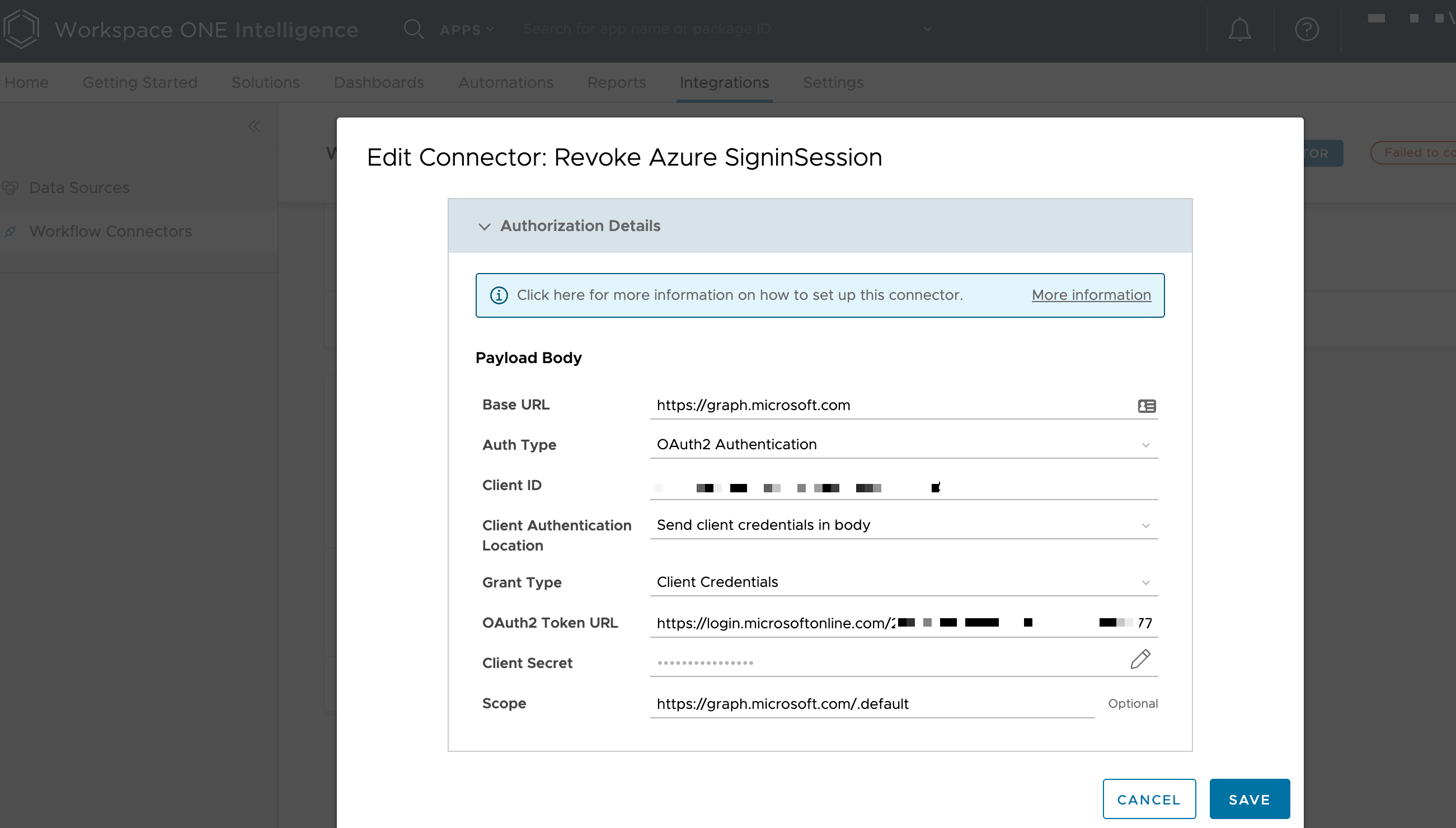Collapse the Authorization Details section

485,227
